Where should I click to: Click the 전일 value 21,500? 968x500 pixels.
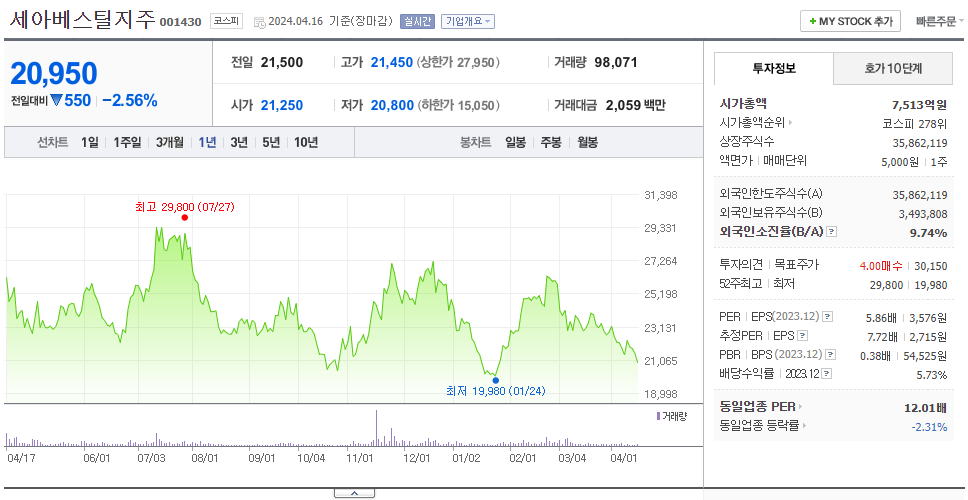pyautogui.click(x=282, y=62)
